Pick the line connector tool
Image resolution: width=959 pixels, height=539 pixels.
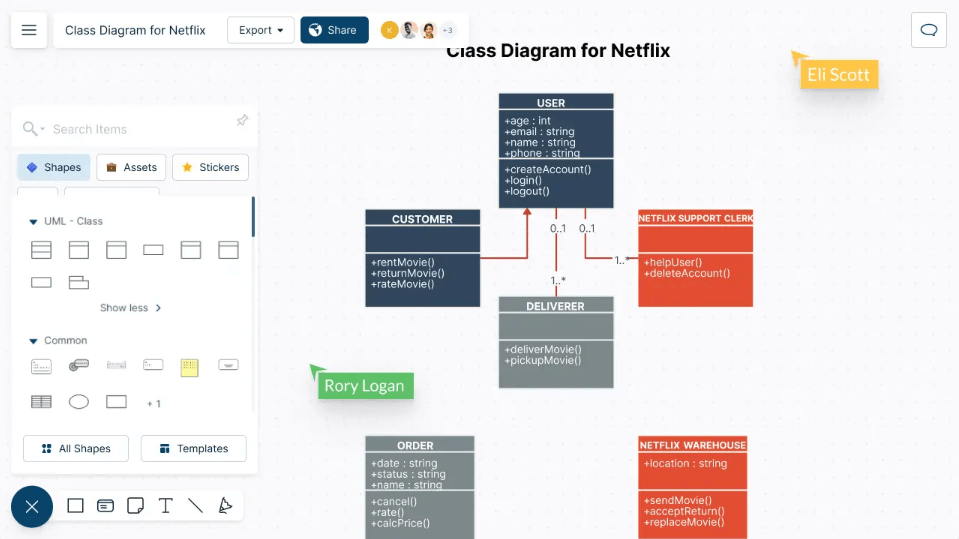click(x=196, y=506)
